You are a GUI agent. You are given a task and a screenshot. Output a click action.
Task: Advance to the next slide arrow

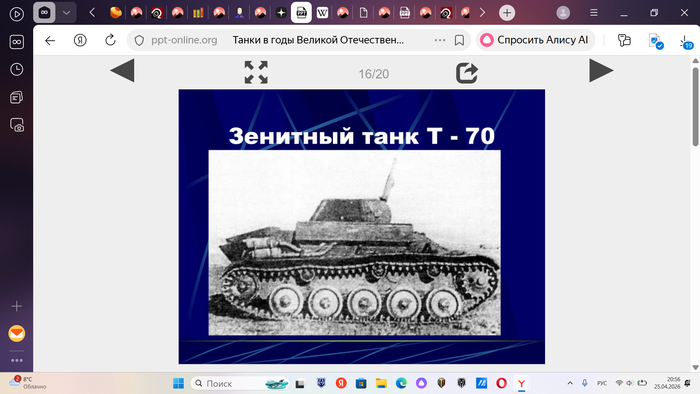601,71
